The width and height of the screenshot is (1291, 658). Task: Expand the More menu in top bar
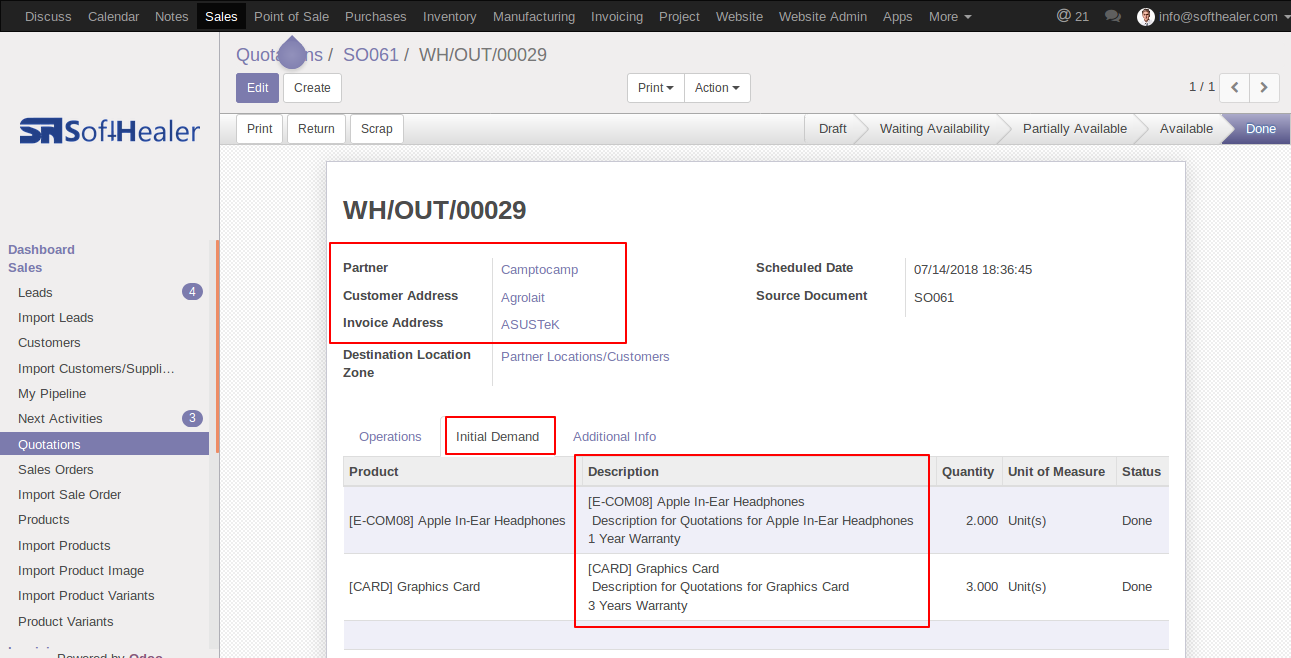(950, 16)
